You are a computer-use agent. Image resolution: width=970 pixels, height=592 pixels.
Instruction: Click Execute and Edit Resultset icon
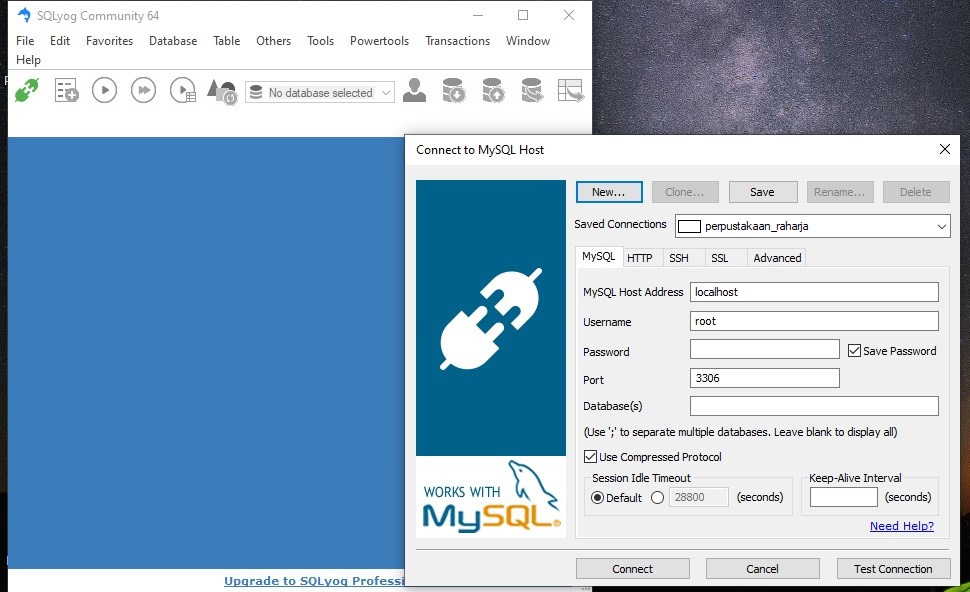pos(183,90)
